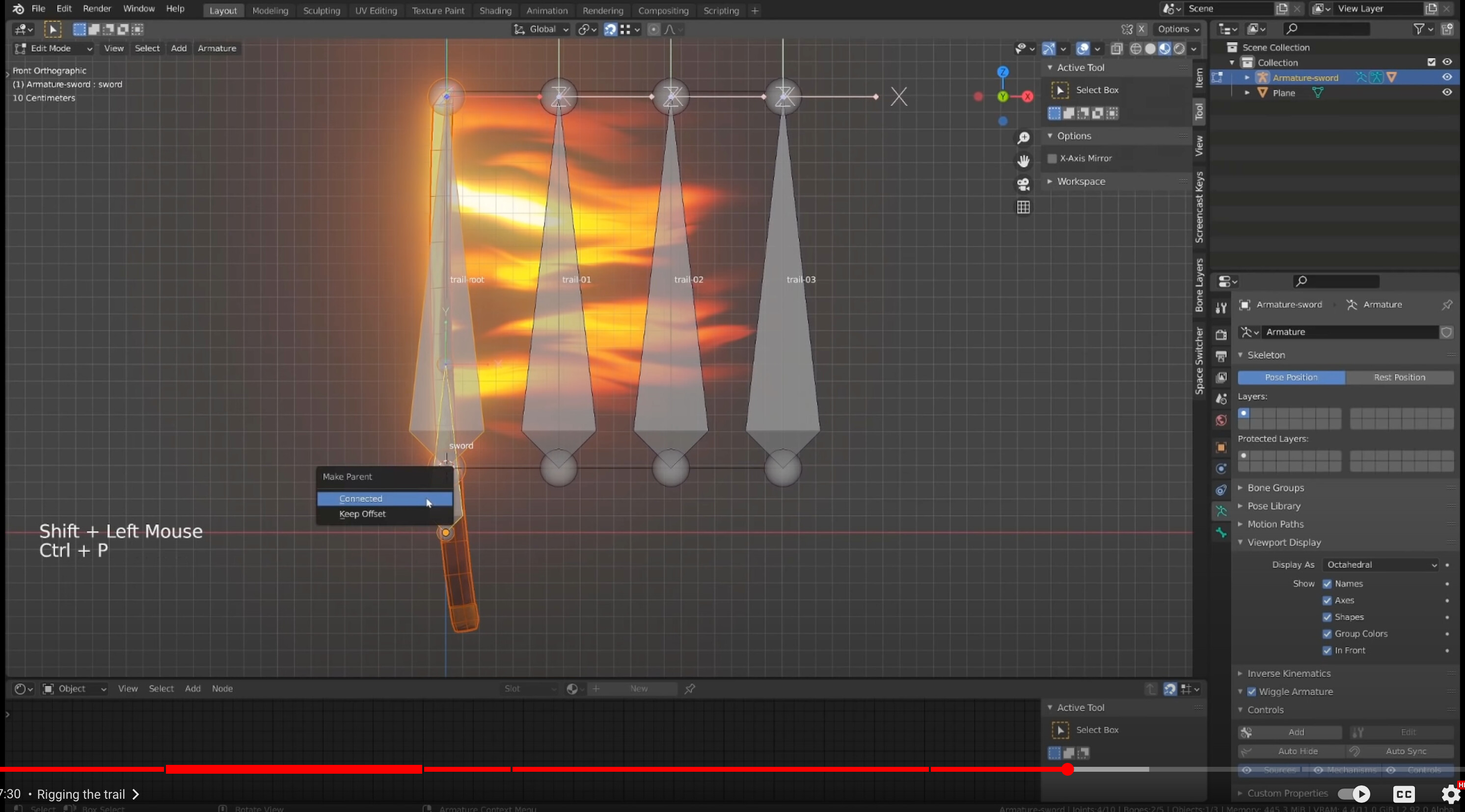Choose Keep Offset in Make Parent menu
Viewport: 1465px width, 812px height.
click(385, 514)
